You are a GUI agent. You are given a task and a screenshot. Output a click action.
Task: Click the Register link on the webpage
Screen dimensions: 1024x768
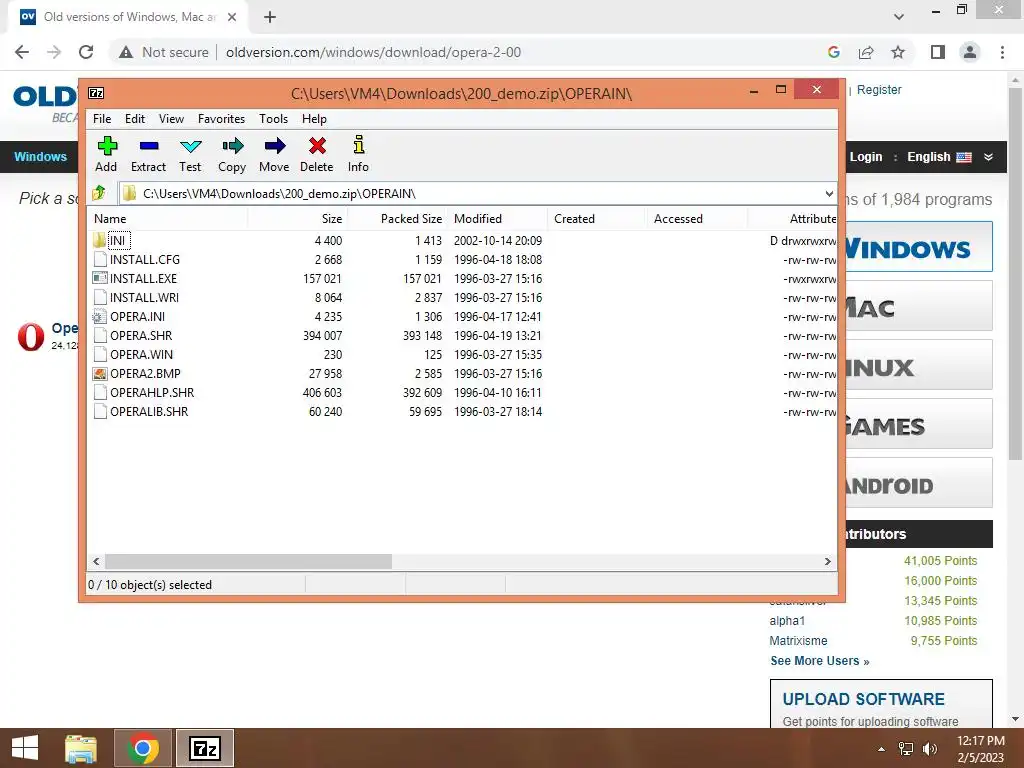coord(879,90)
